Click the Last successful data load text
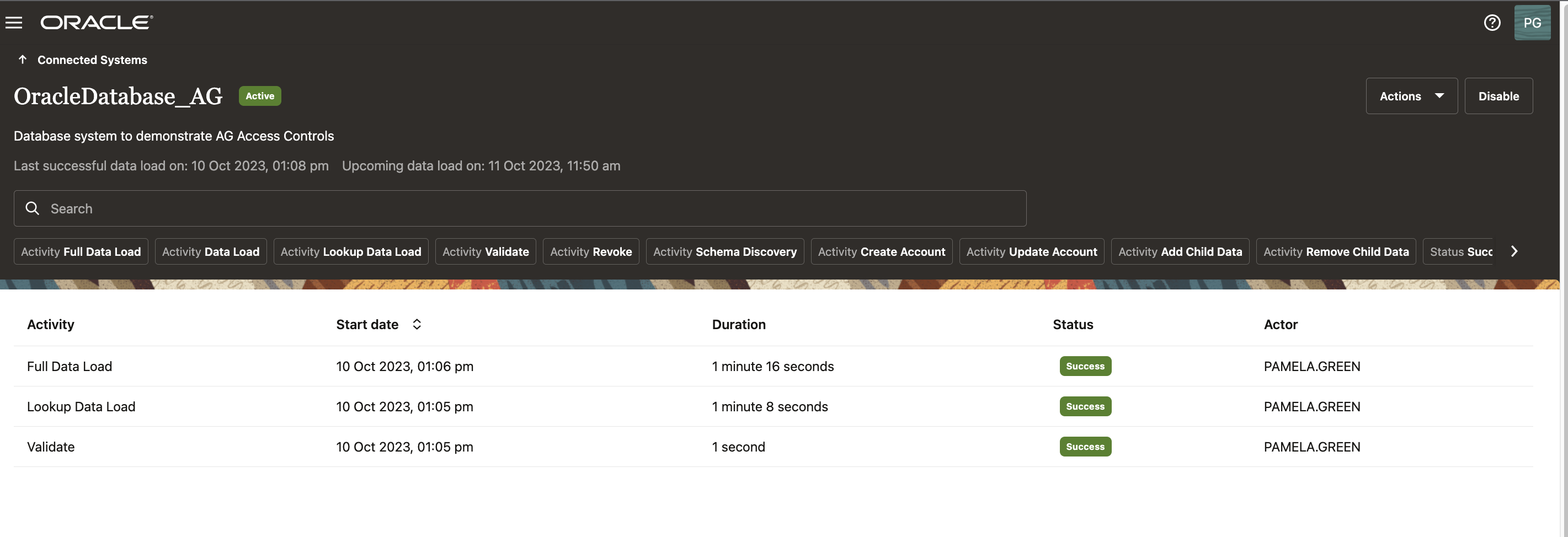1568x537 pixels. (171, 165)
